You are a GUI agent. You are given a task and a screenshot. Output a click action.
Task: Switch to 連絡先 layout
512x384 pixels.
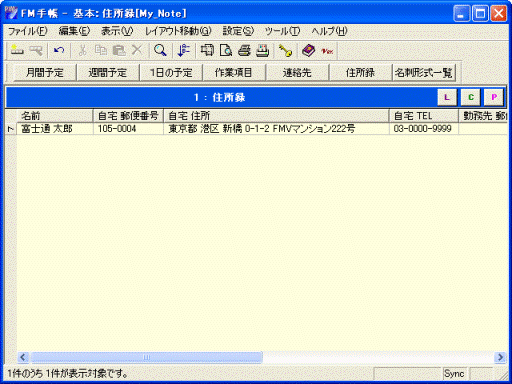(x=297, y=72)
